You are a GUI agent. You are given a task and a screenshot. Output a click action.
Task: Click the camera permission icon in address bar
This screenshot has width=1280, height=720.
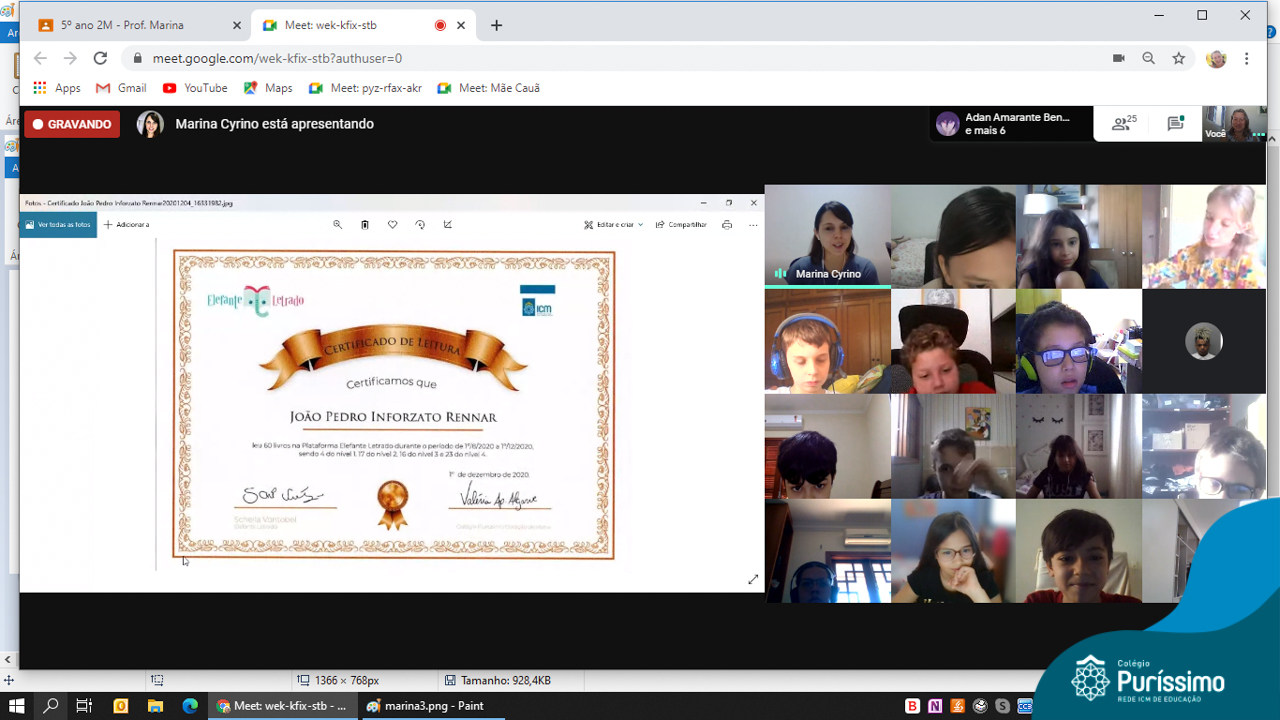[1118, 59]
